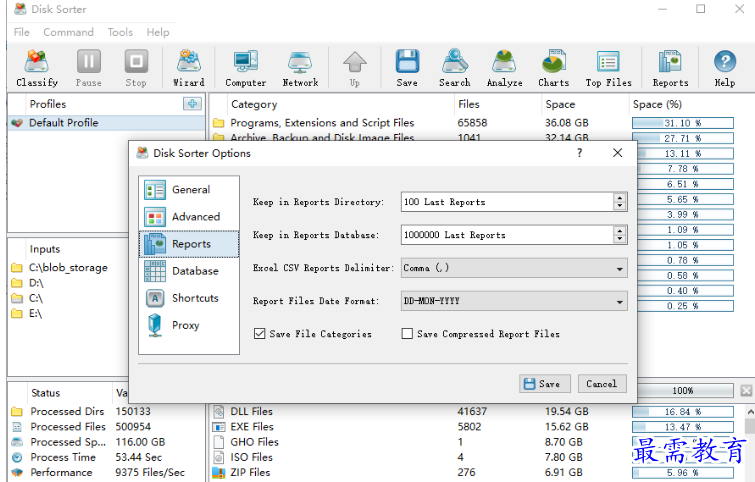
Task: Click the 16.84 % DLL space bar
Action: point(683,412)
